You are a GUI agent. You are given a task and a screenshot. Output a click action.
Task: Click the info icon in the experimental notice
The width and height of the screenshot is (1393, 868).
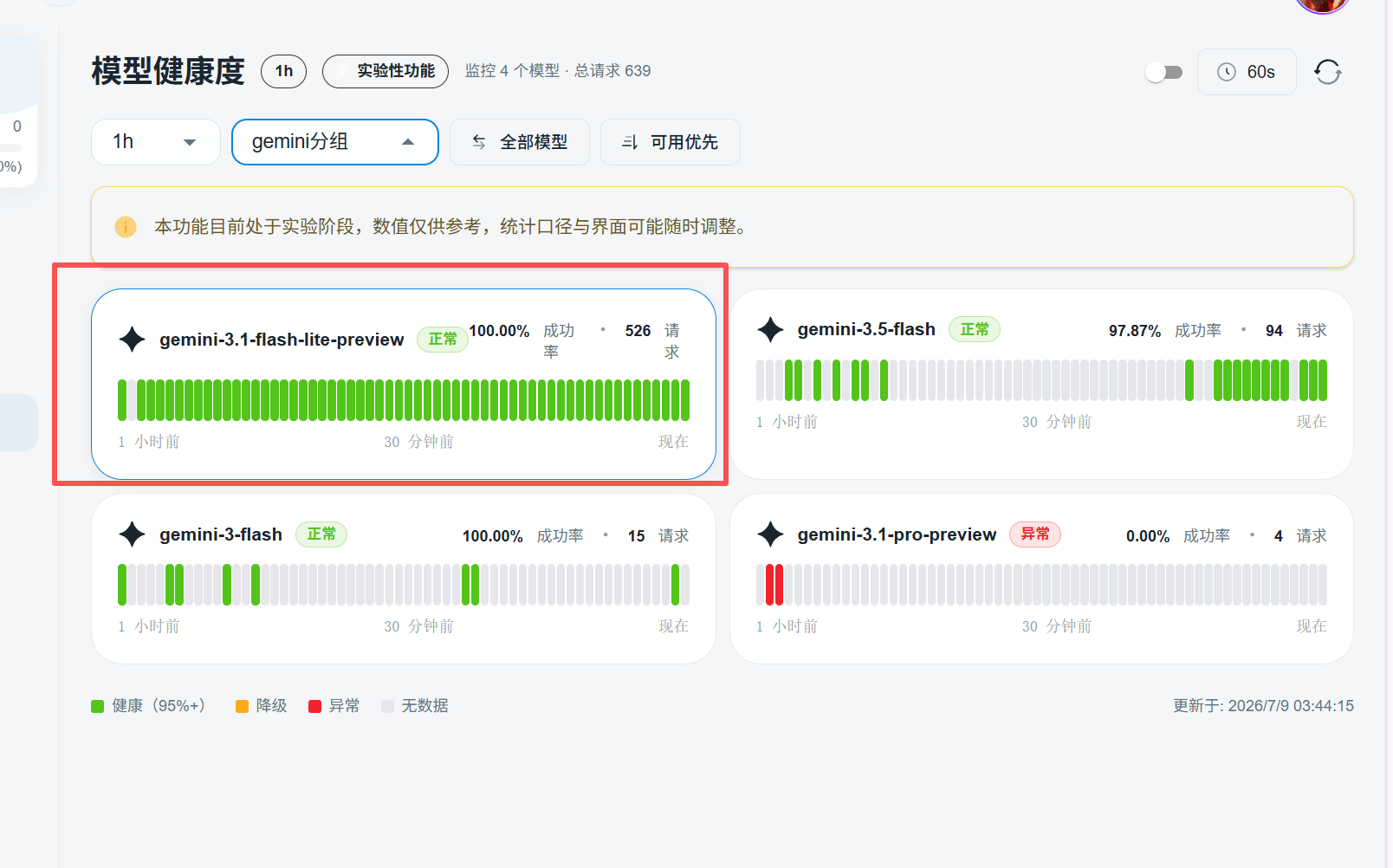click(x=126, y=227)
